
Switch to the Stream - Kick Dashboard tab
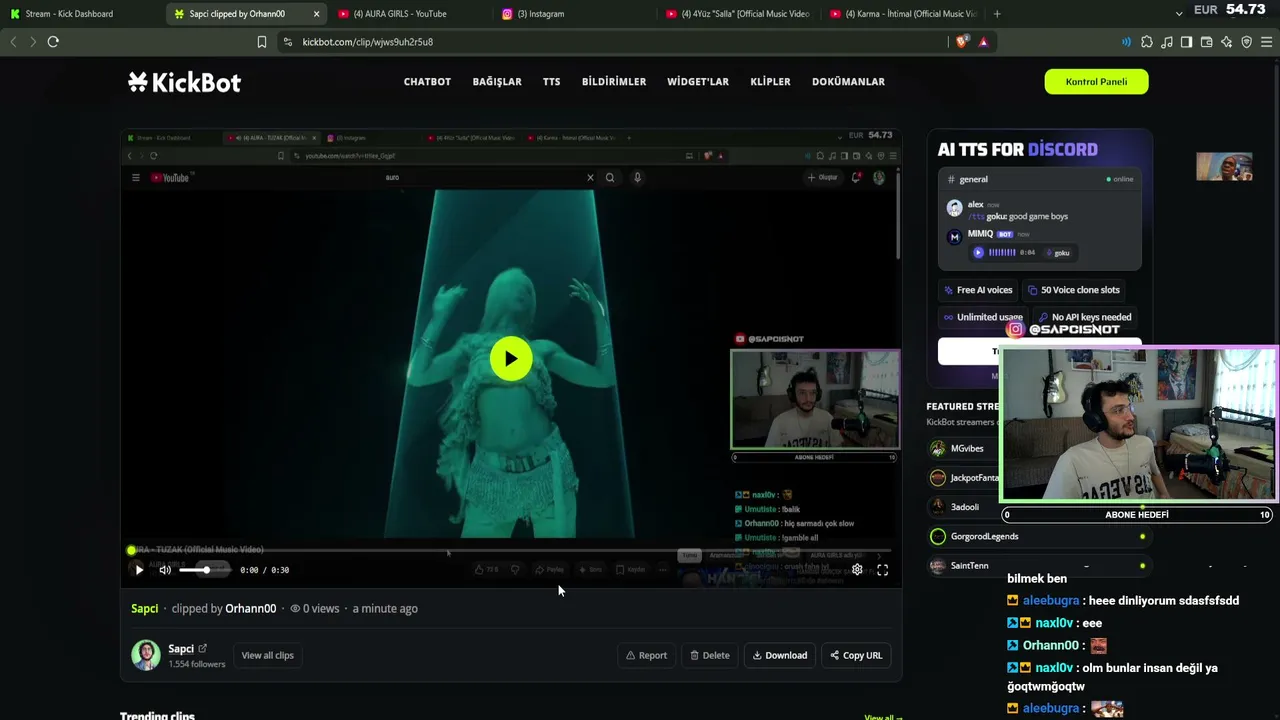82,14
